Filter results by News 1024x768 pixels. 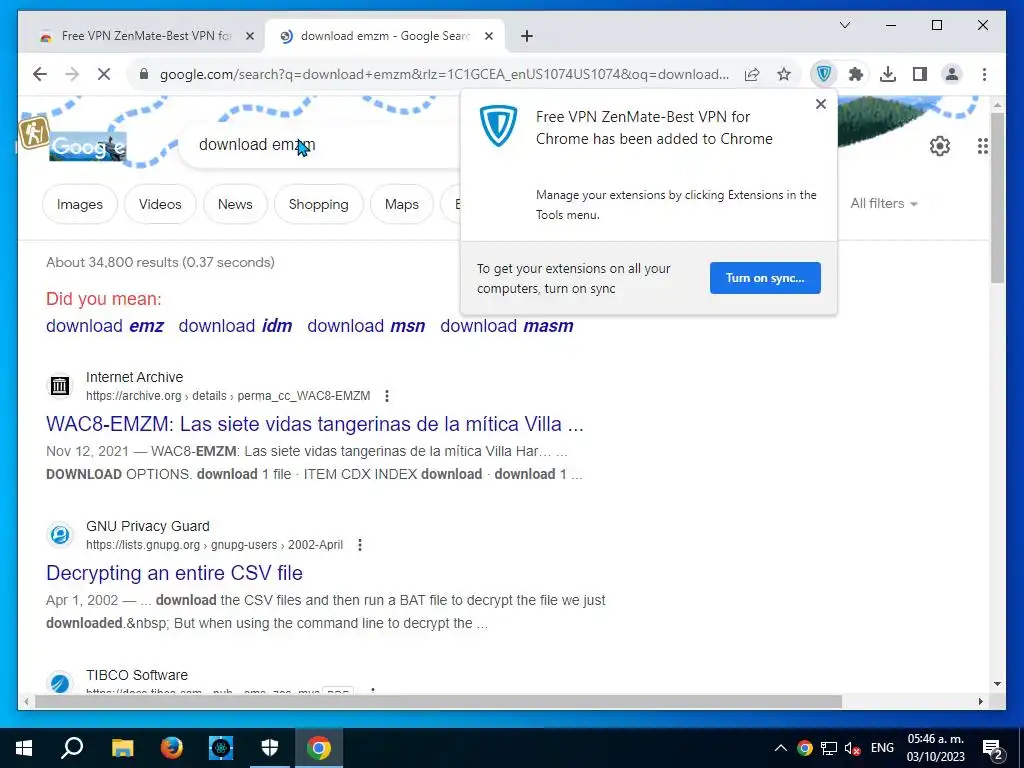pos(235,204)
